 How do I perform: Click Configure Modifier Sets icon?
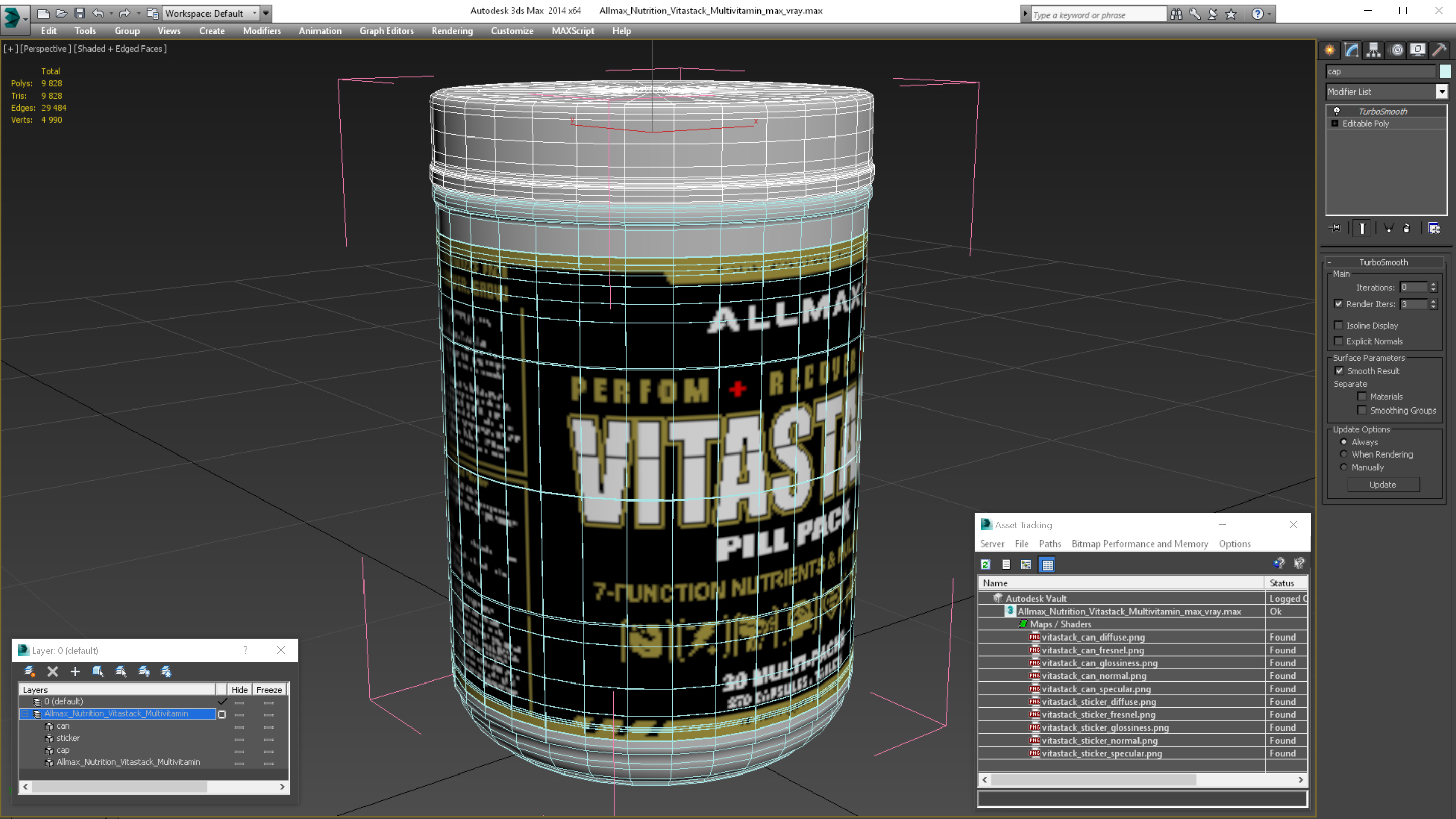[x=1434, y=229]
